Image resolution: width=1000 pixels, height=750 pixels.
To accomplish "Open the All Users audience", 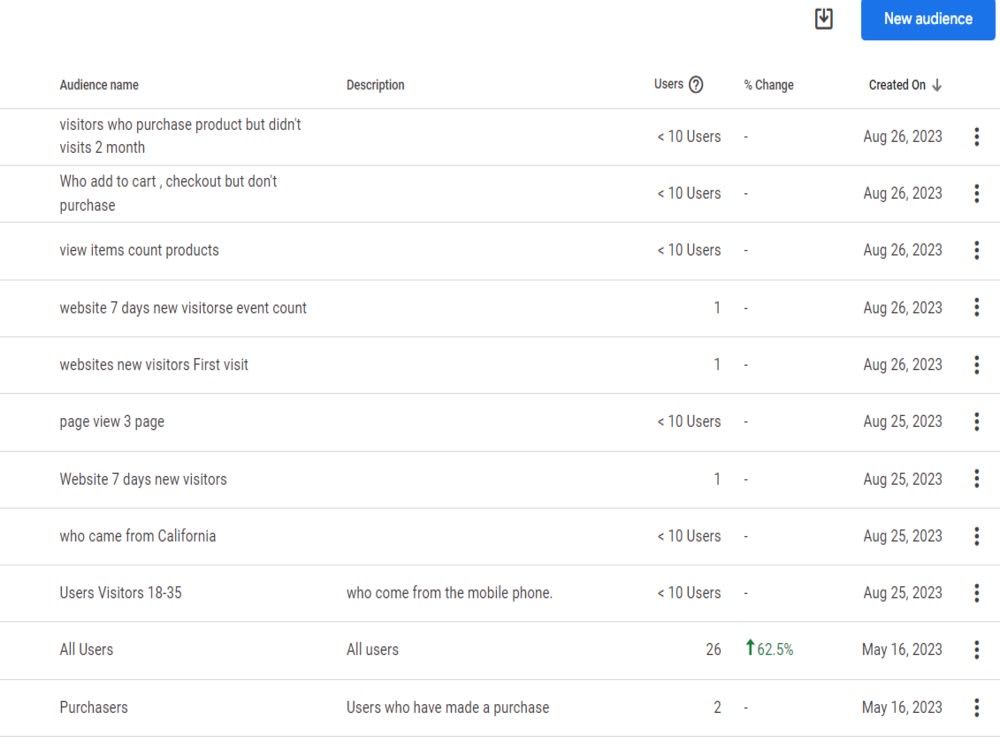I will 86,649.
